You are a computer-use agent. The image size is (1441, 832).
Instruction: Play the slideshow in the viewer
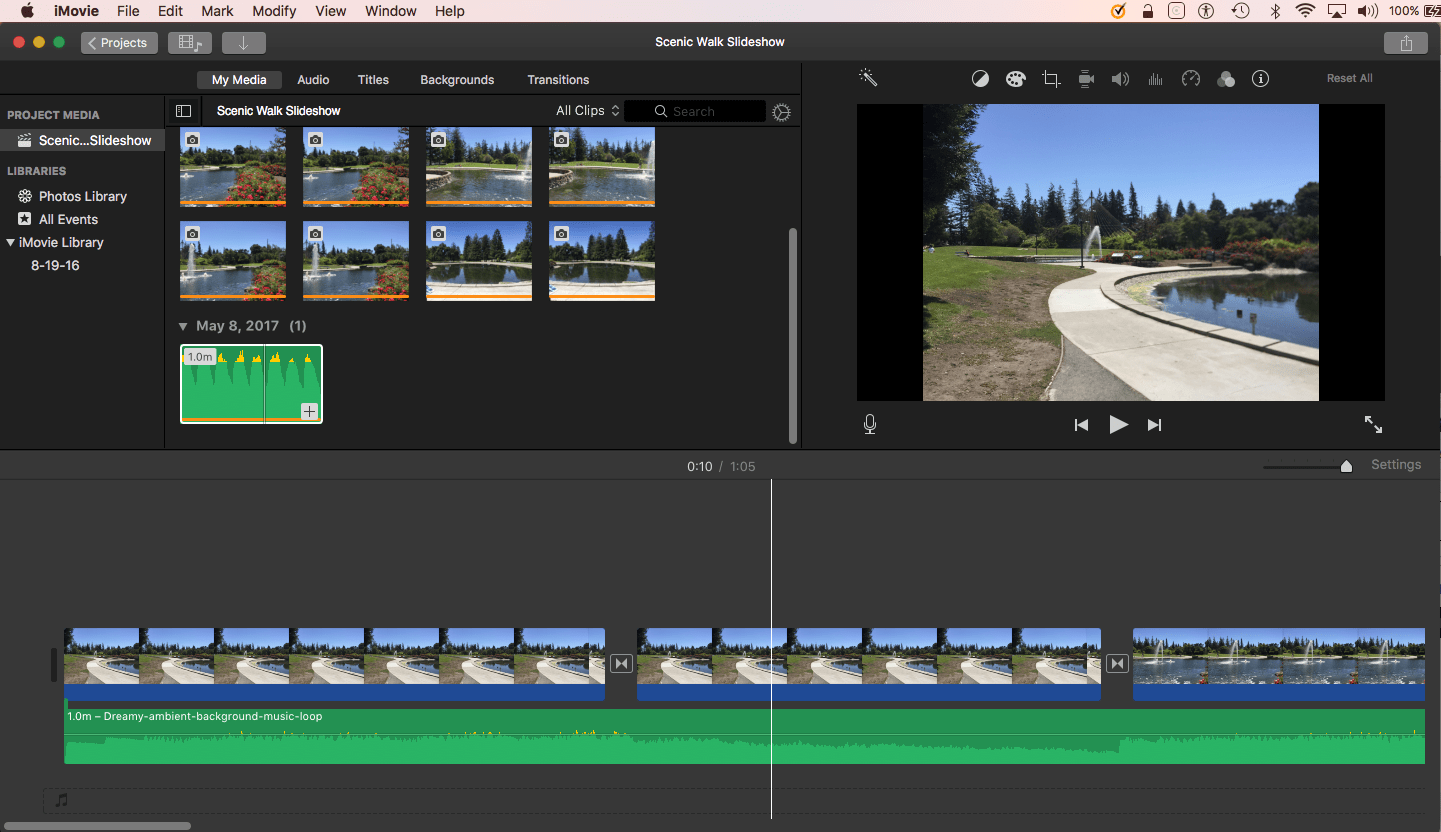1118,425
